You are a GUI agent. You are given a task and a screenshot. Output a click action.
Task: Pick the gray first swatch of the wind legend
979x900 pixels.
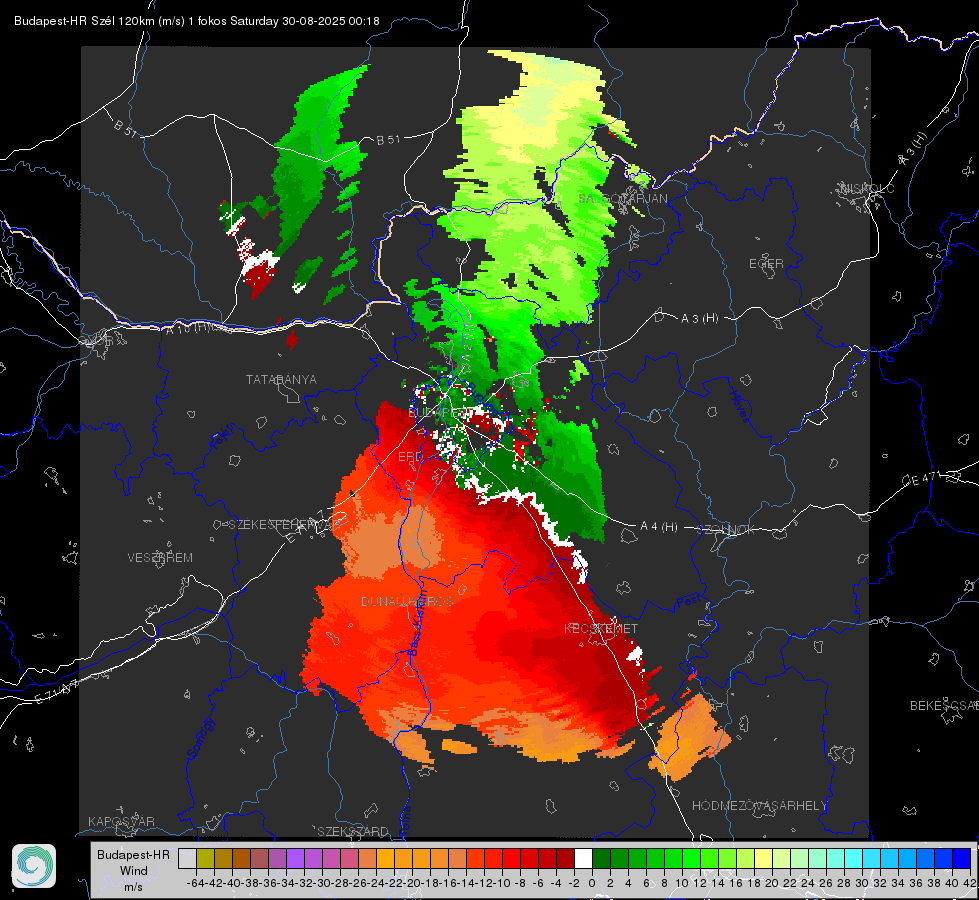point(187,859)
